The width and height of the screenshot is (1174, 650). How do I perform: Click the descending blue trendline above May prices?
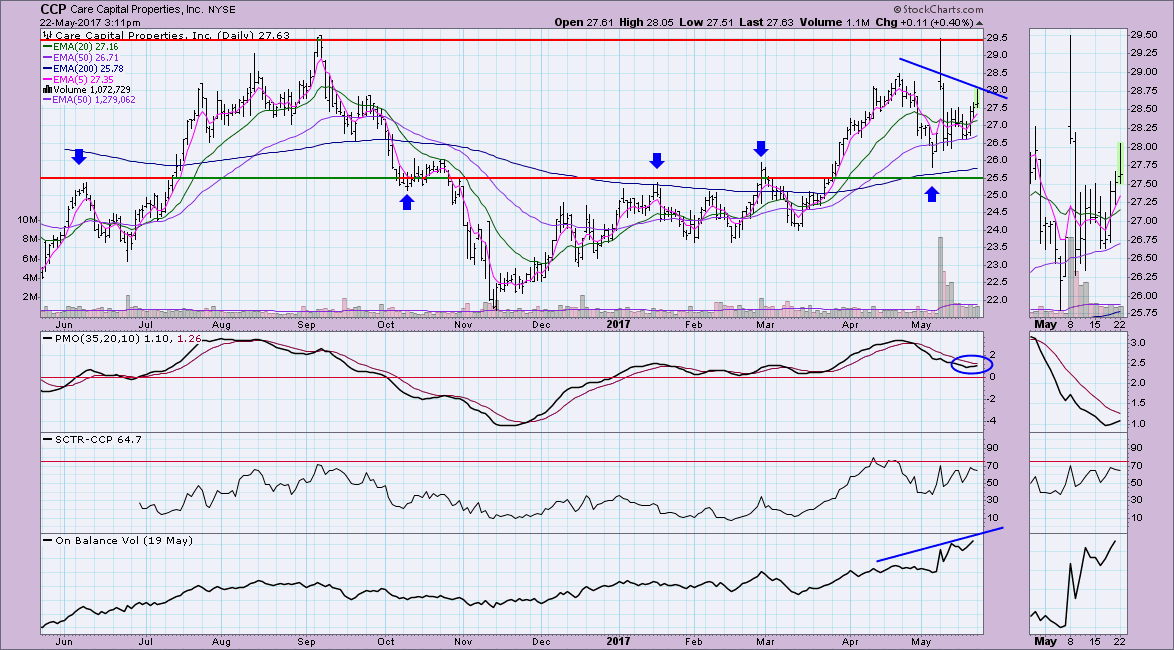pyautogui.click(x=940, y=74)
